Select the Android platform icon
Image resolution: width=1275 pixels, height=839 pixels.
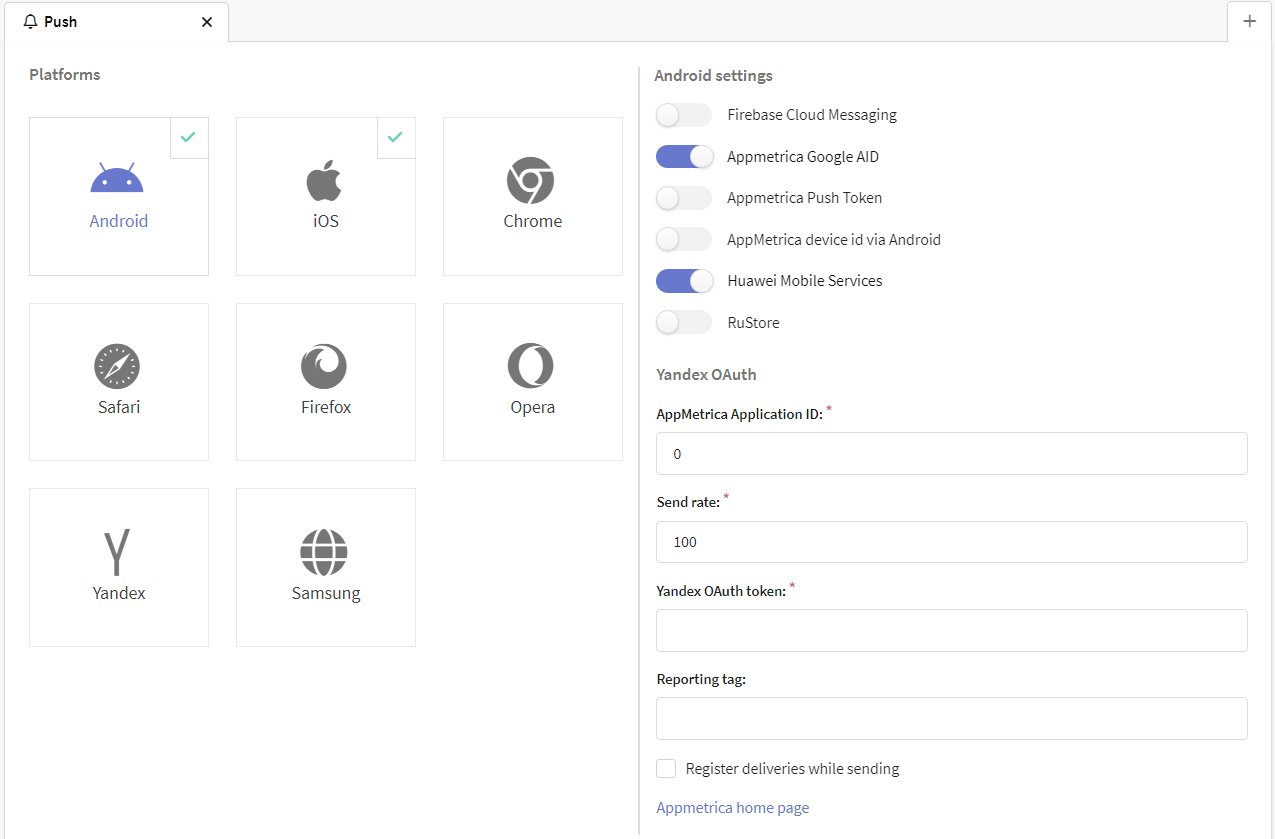tap(117, 178)
